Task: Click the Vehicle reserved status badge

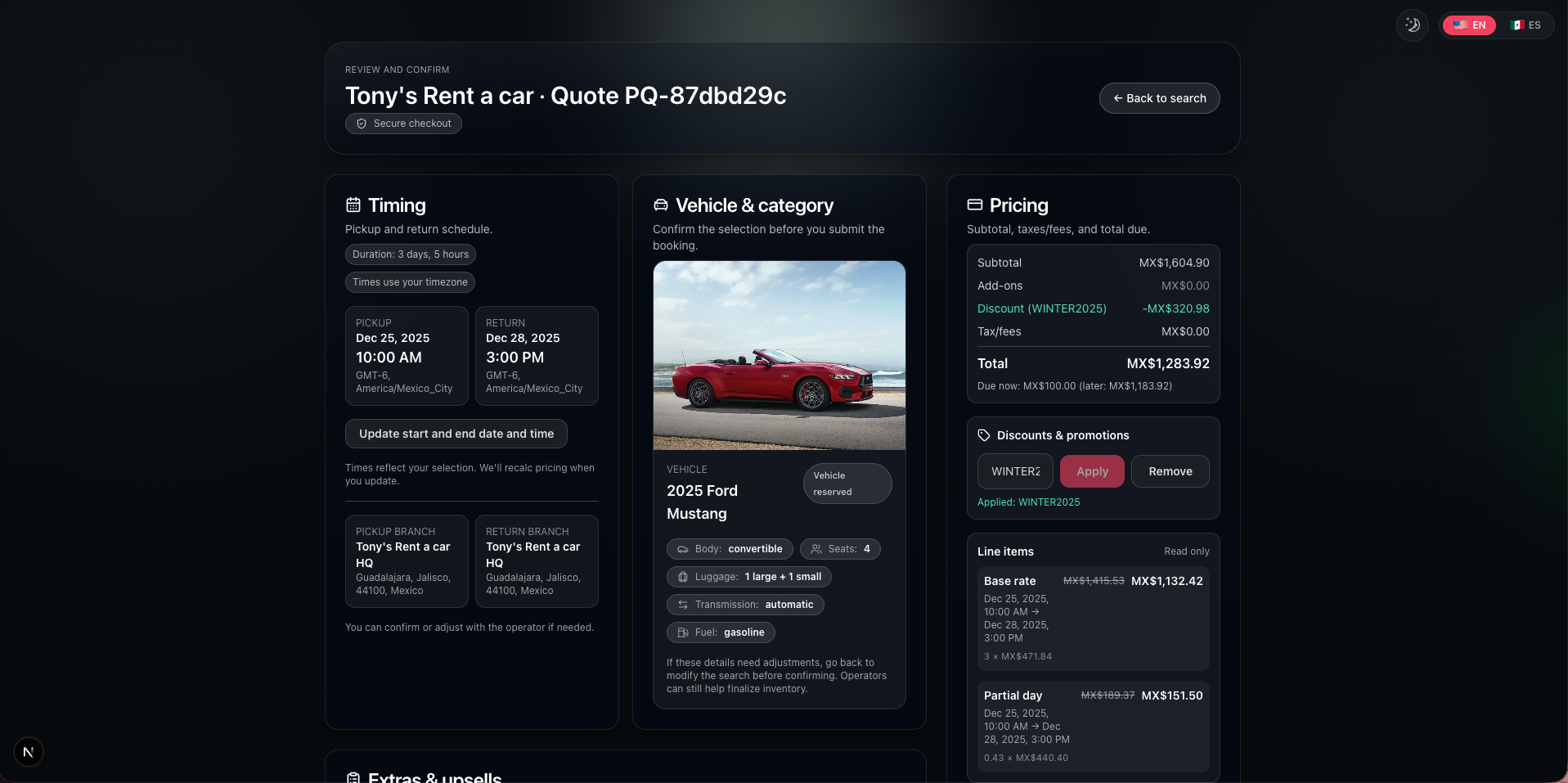Action: tap(847, 483)
